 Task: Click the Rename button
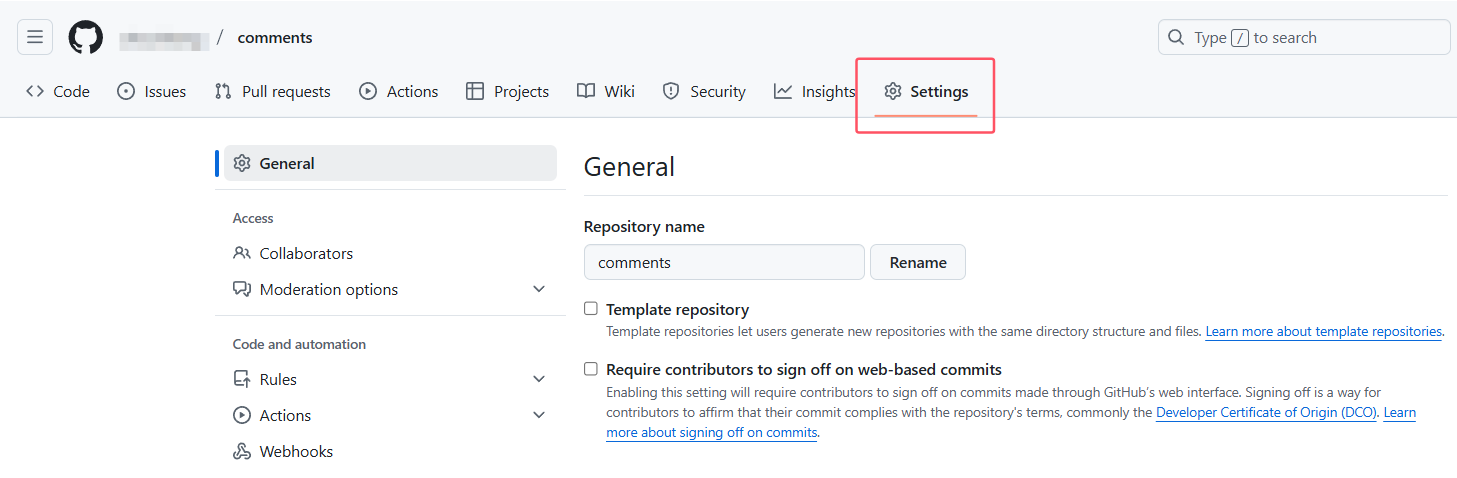click(917, 262)
